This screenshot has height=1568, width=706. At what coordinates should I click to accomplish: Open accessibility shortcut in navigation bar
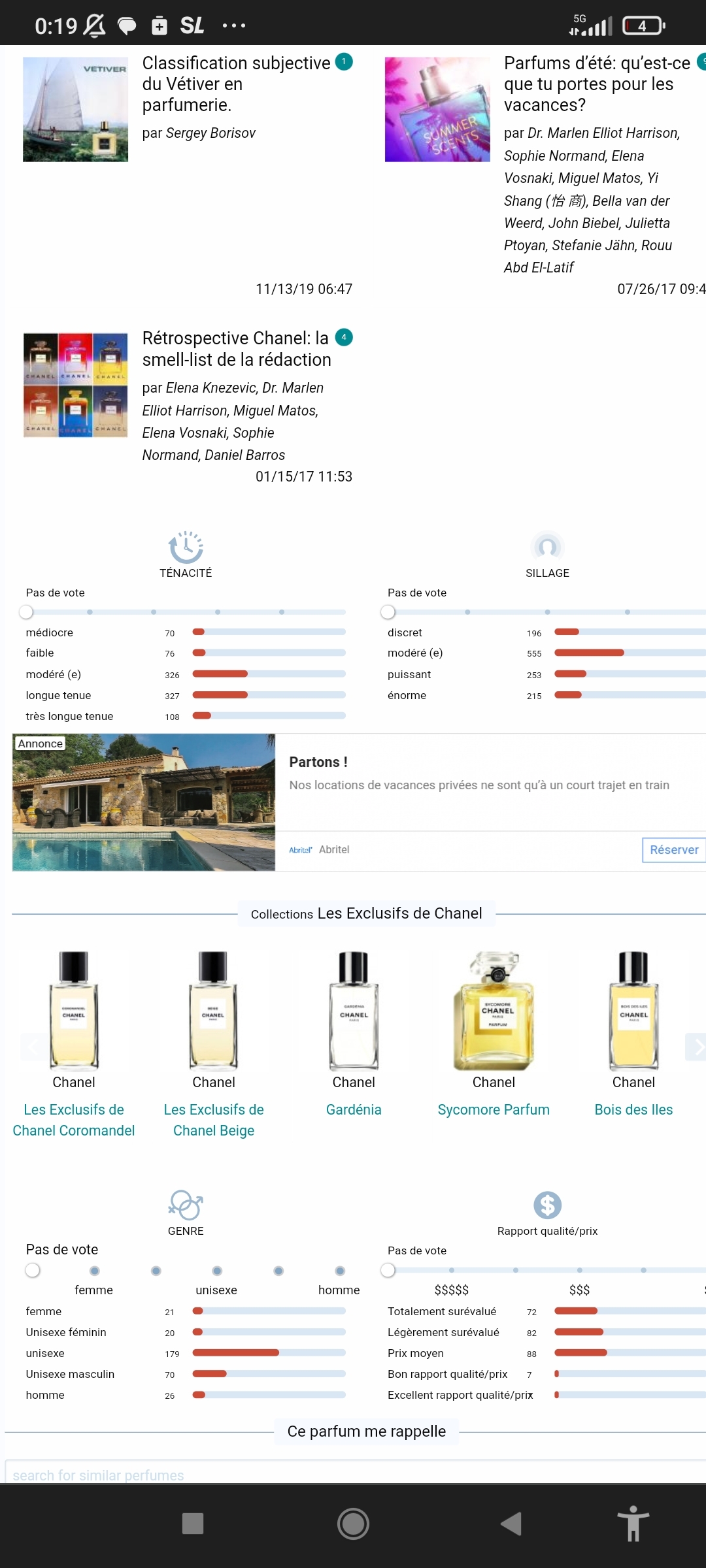pos(633,1524)
